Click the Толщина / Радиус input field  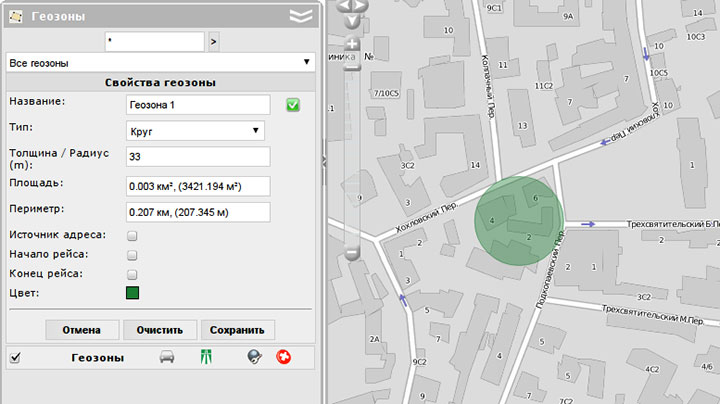[x=198, y=157]
